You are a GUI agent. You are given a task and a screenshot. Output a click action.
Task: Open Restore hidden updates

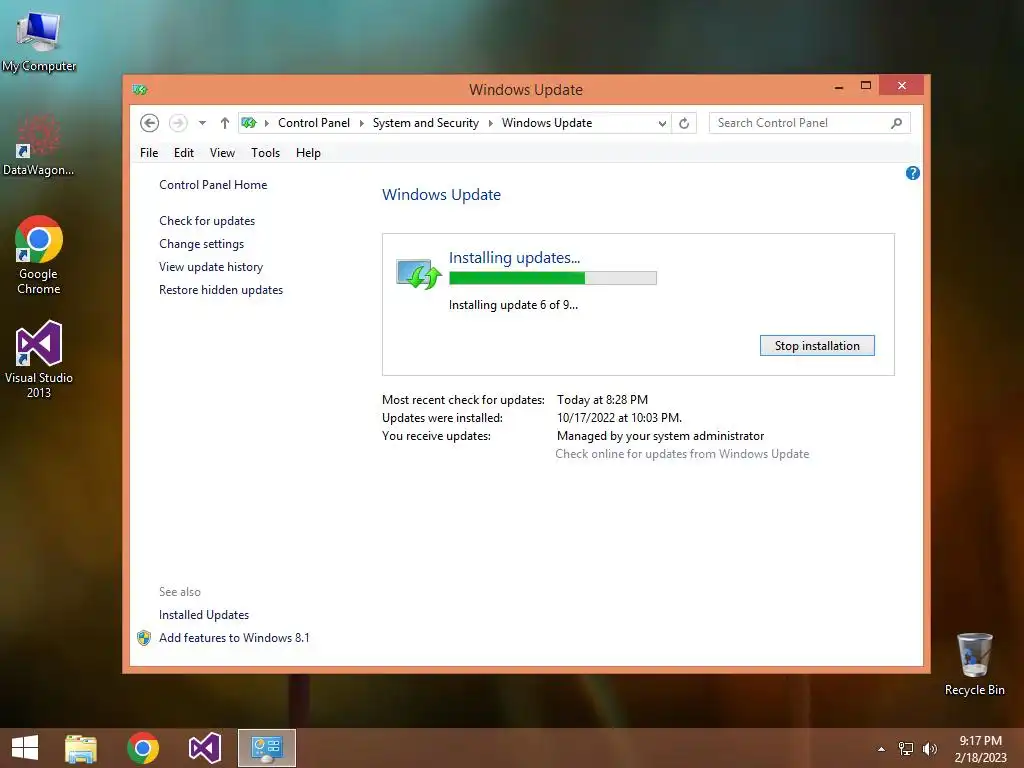[221, 289]
